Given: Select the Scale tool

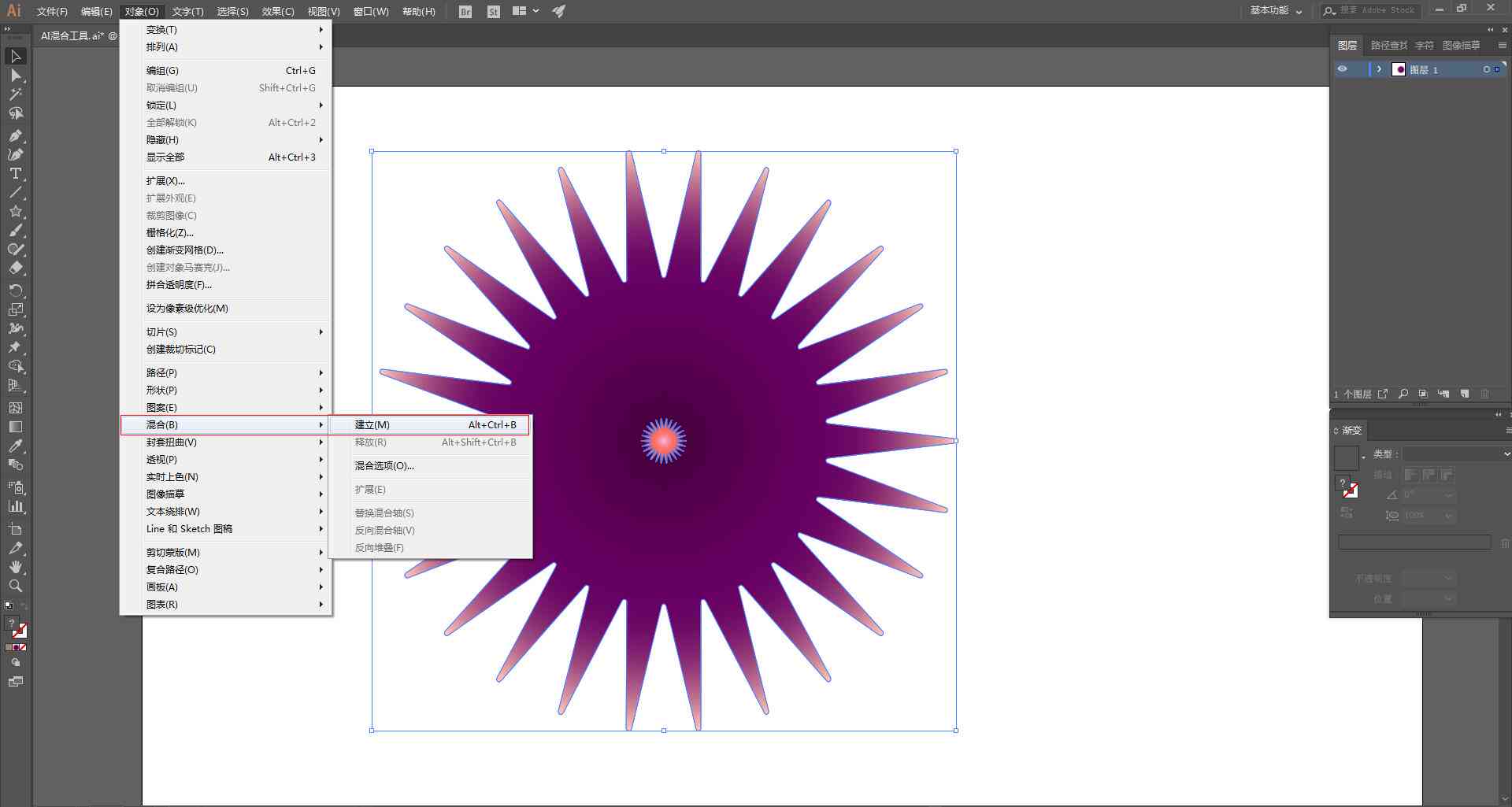Looking at the screenshot, I should (15, 309).
